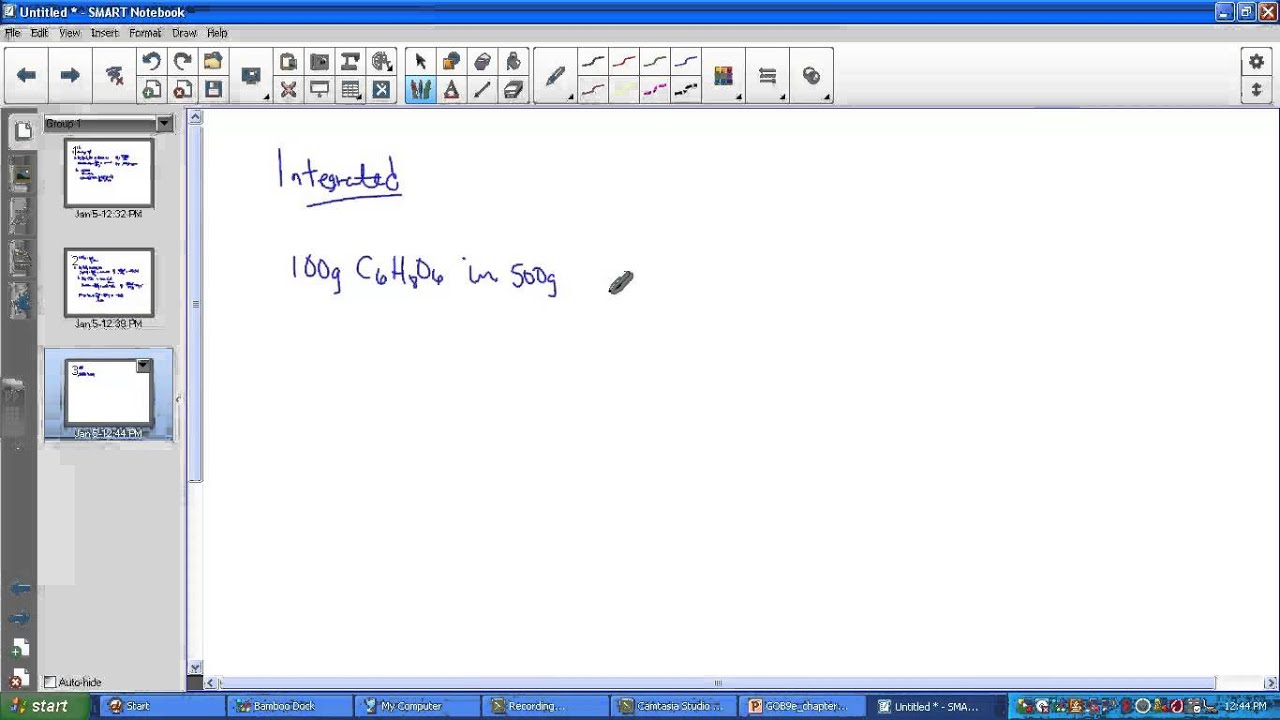Open the Draw menu
1280x720 pixels.
[x=184, y=33]
